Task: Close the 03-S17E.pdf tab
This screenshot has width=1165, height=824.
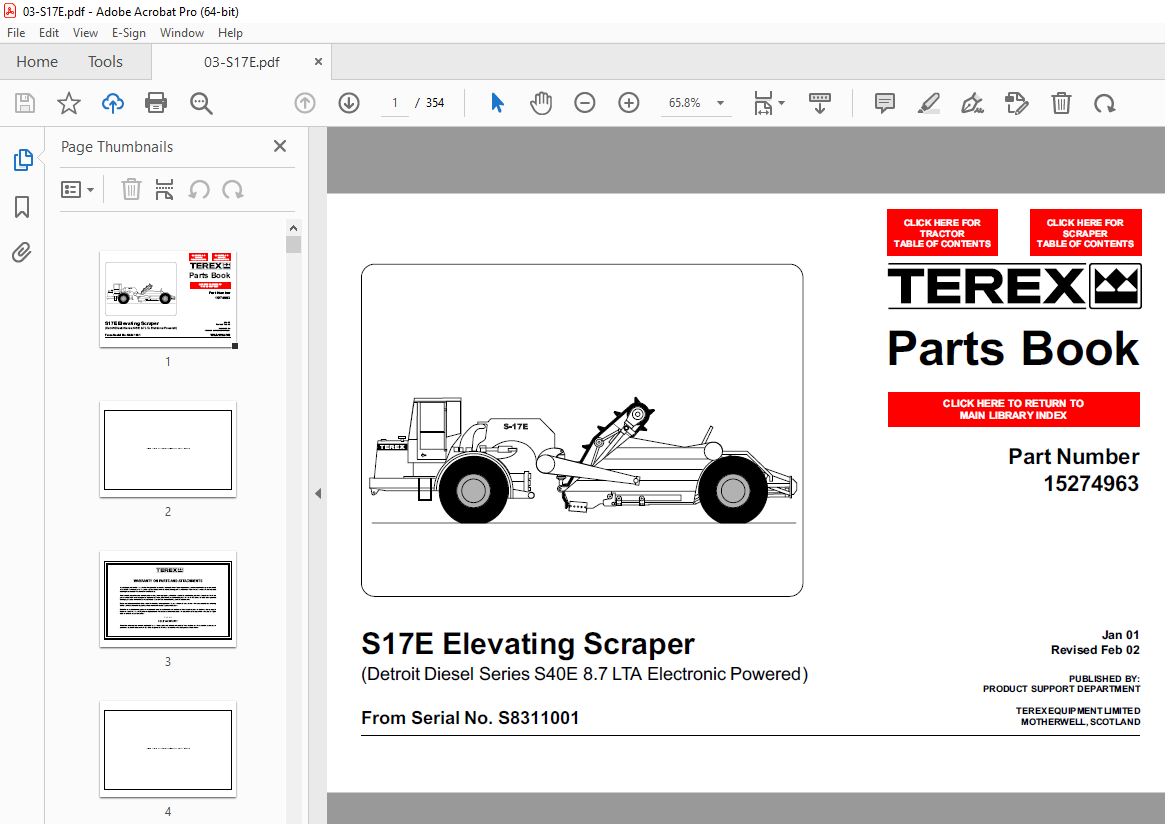Action: click(x=318, y=62)
